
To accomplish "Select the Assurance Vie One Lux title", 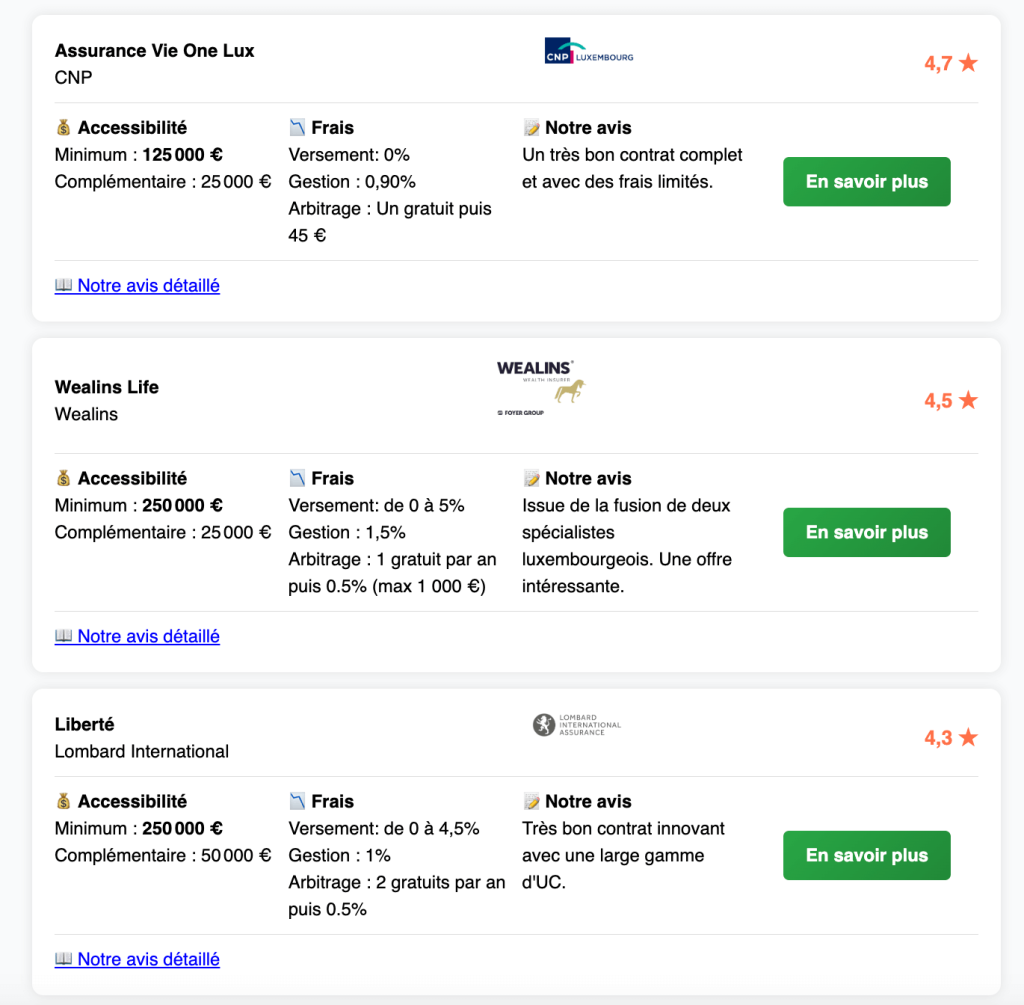I will [x=154, y=51].
